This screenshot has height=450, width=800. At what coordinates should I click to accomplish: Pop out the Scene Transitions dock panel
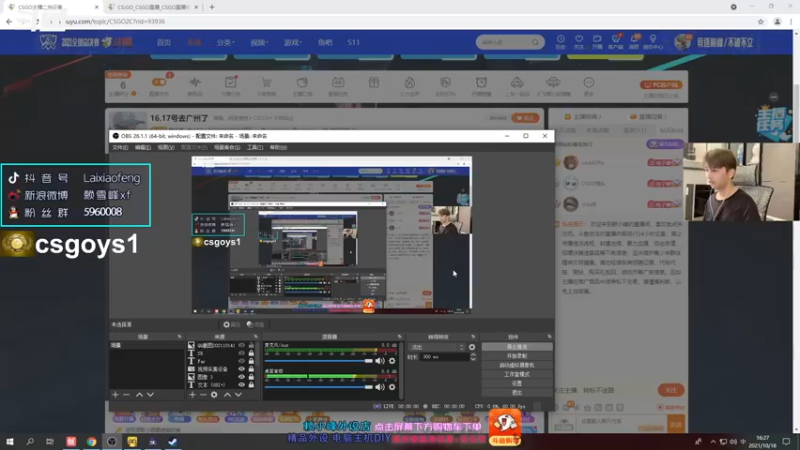pyautogui.click(x=473, y=337)
